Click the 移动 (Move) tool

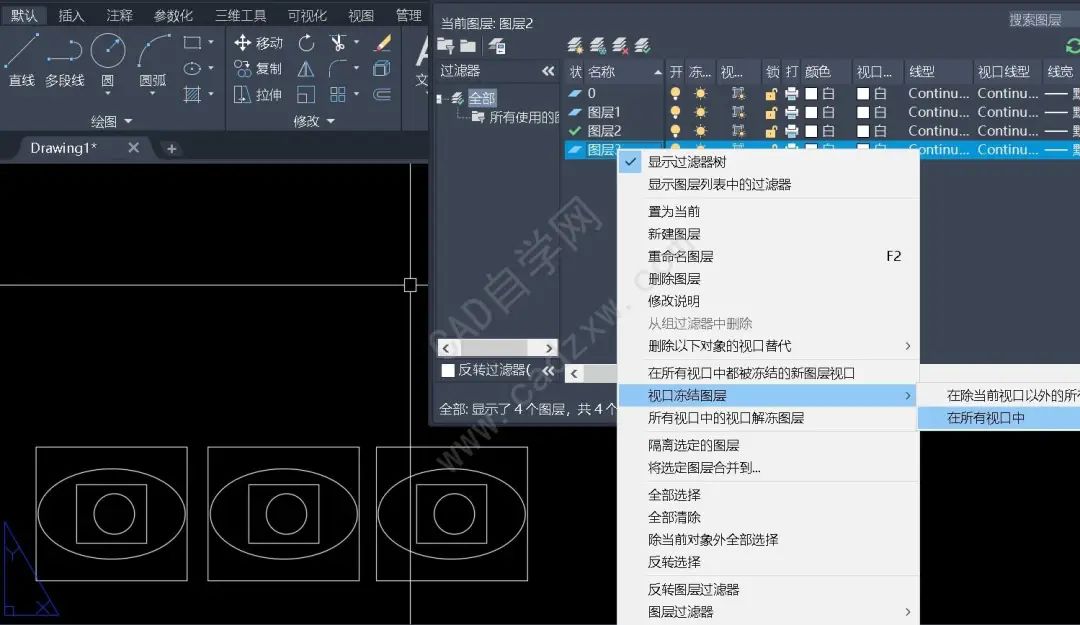(x=258, y=43)
